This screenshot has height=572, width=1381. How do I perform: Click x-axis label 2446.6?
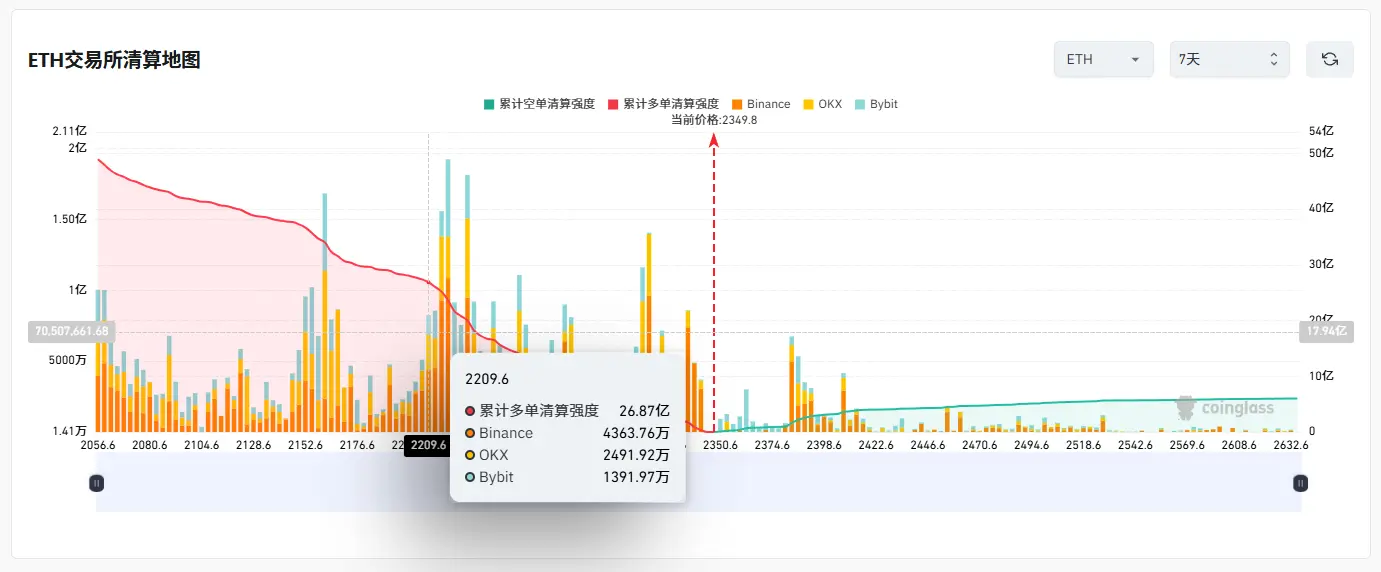click(928, 446)
